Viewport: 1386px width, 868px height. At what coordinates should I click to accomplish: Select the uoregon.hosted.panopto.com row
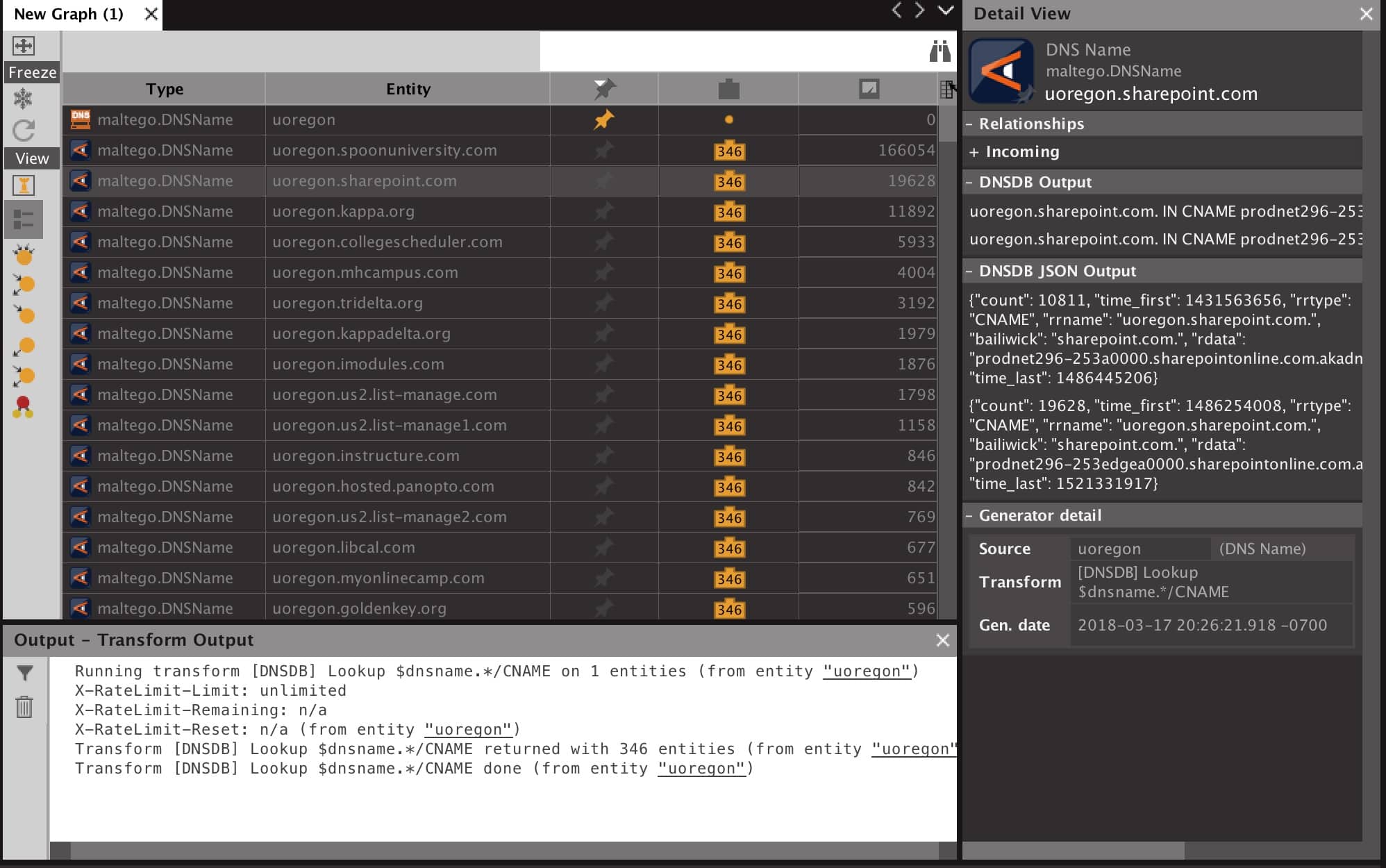click(500, 486)
